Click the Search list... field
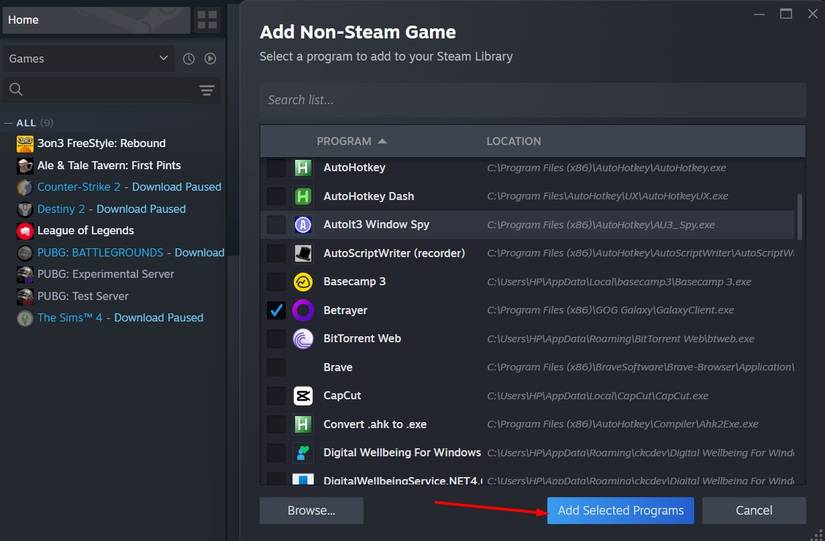This screenshot has height=541, width=825. (532, 100)
